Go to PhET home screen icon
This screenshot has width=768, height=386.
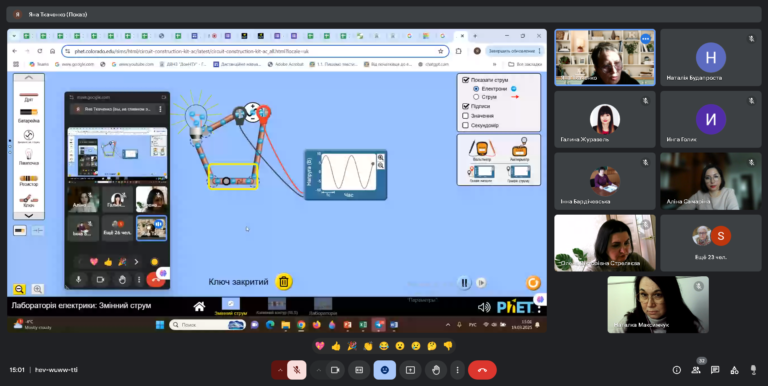199,307
